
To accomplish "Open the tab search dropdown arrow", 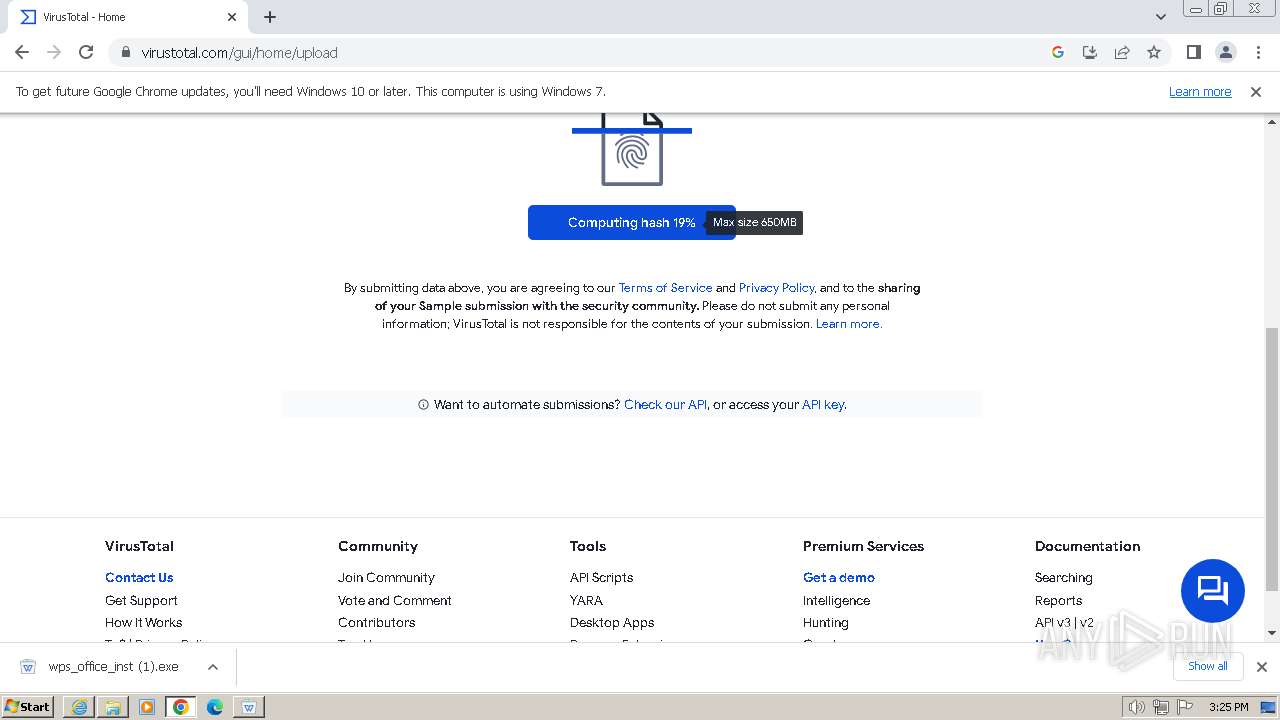I will (1160, 17).
